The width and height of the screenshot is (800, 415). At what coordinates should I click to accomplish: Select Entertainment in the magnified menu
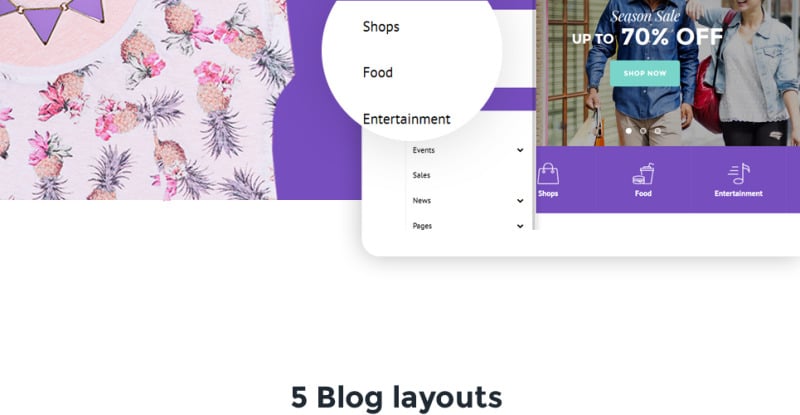coord(407,119)
